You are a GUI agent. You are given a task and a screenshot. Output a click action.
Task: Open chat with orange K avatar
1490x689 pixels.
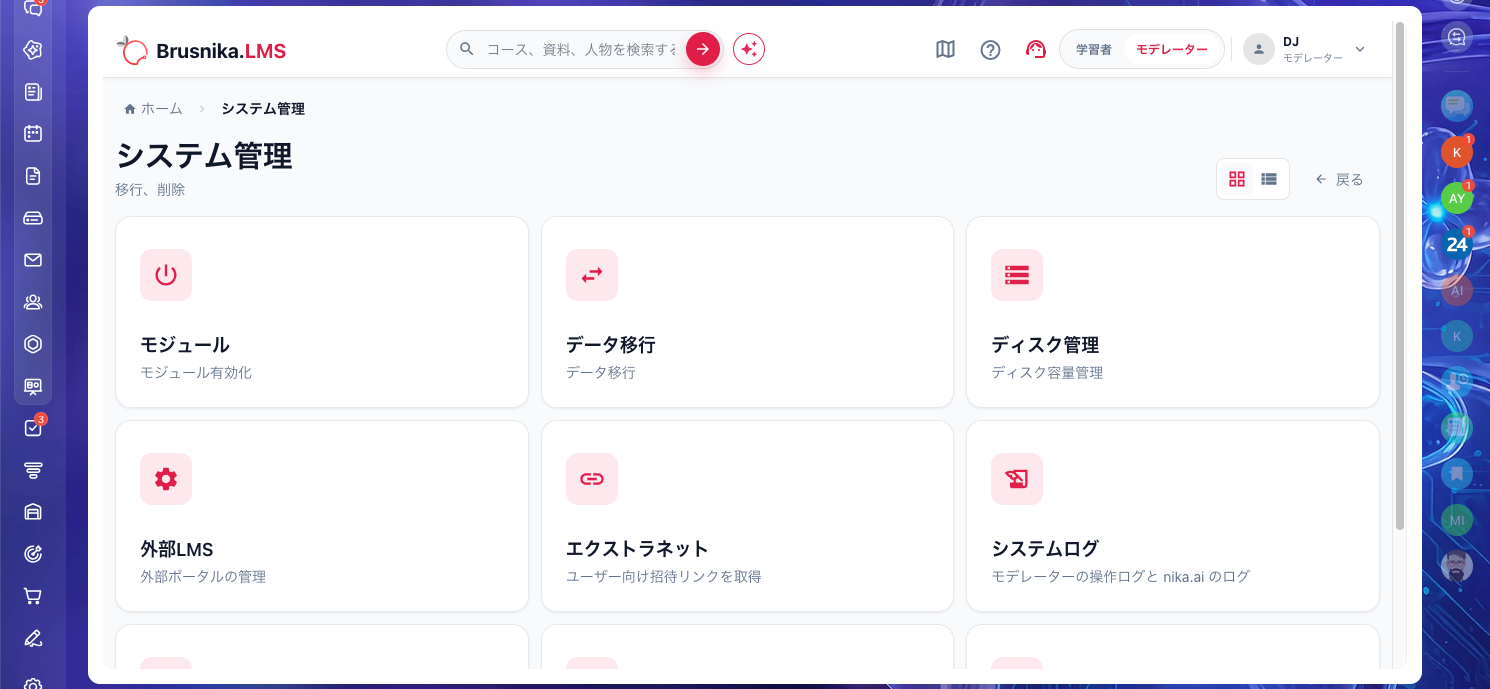pyautogui.click(x=1457, y=152)
